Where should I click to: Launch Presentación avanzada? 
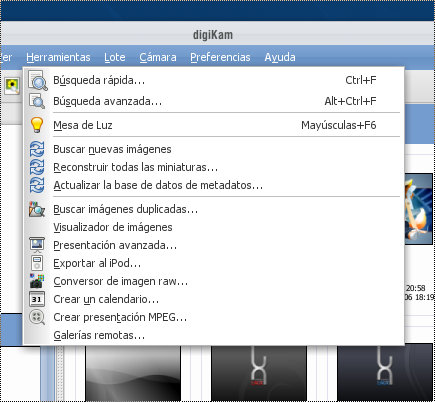point(213,245)
